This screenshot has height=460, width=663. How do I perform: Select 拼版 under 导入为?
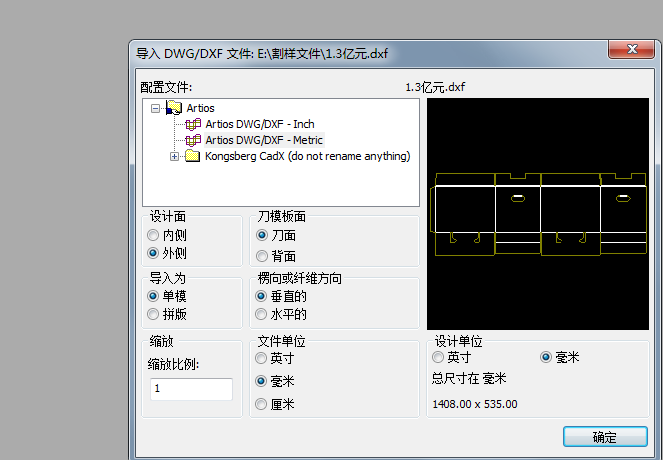pos(153,314)
